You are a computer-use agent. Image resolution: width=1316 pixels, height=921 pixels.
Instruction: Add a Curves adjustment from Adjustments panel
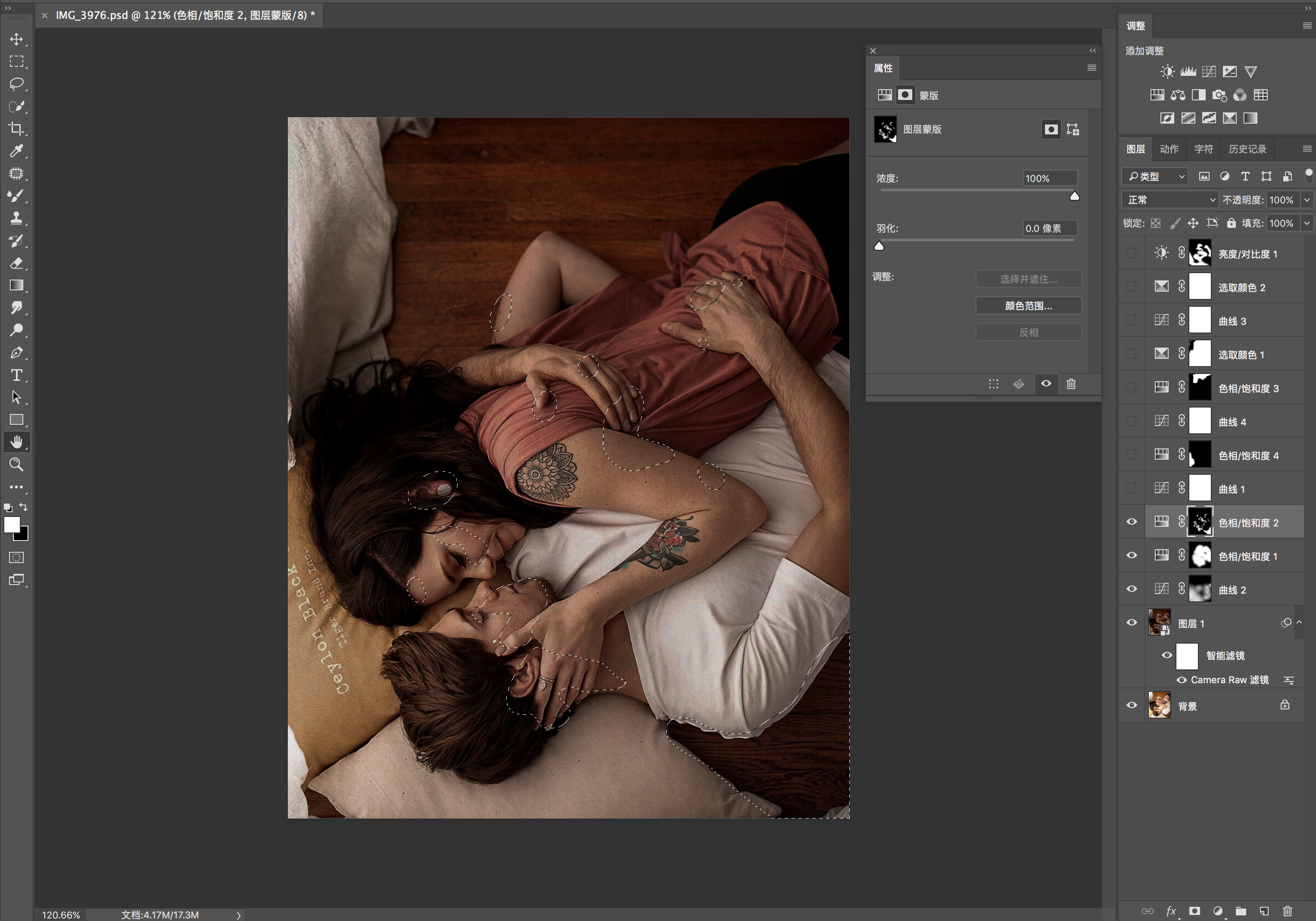(x=1209, y=72)
